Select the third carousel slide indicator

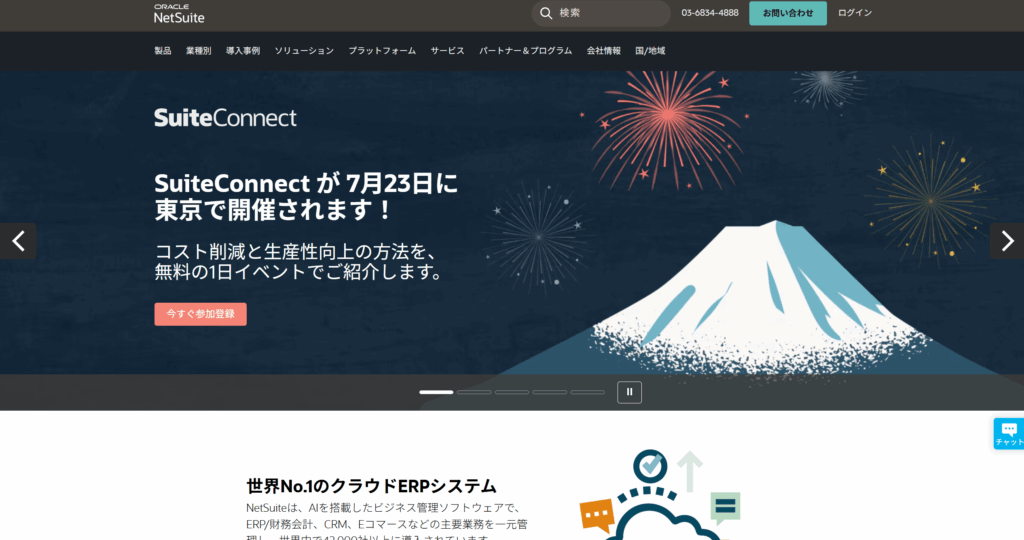512,392
